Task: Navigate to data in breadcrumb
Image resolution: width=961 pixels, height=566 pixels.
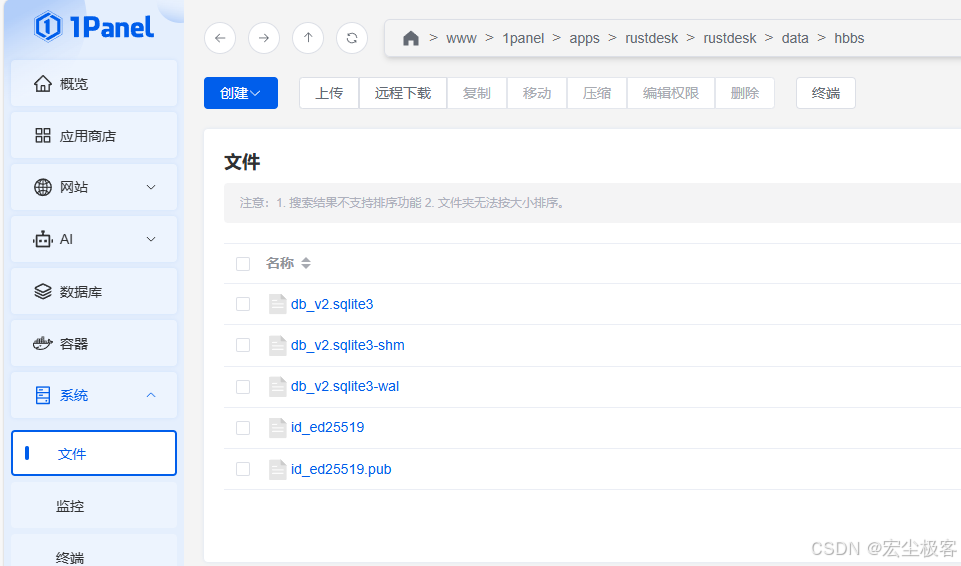Action: [x=795, y=38]
